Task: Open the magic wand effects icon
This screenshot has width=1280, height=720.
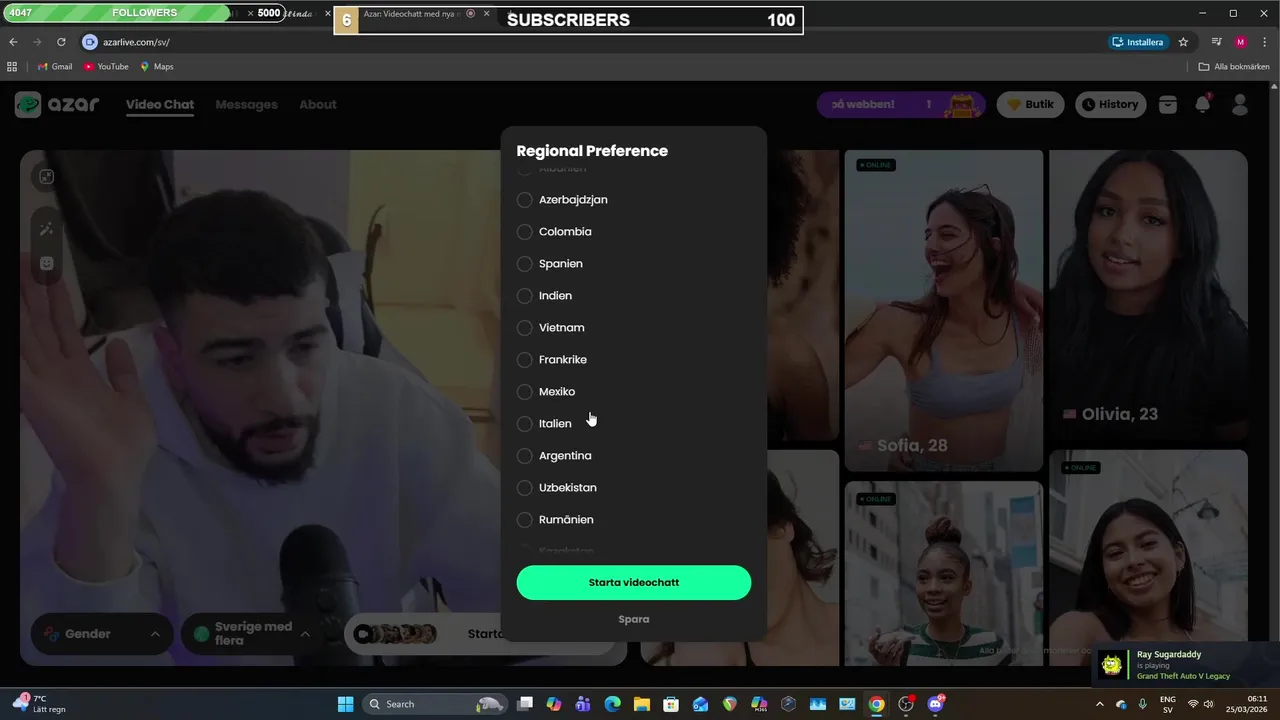Action: [47, 229]
